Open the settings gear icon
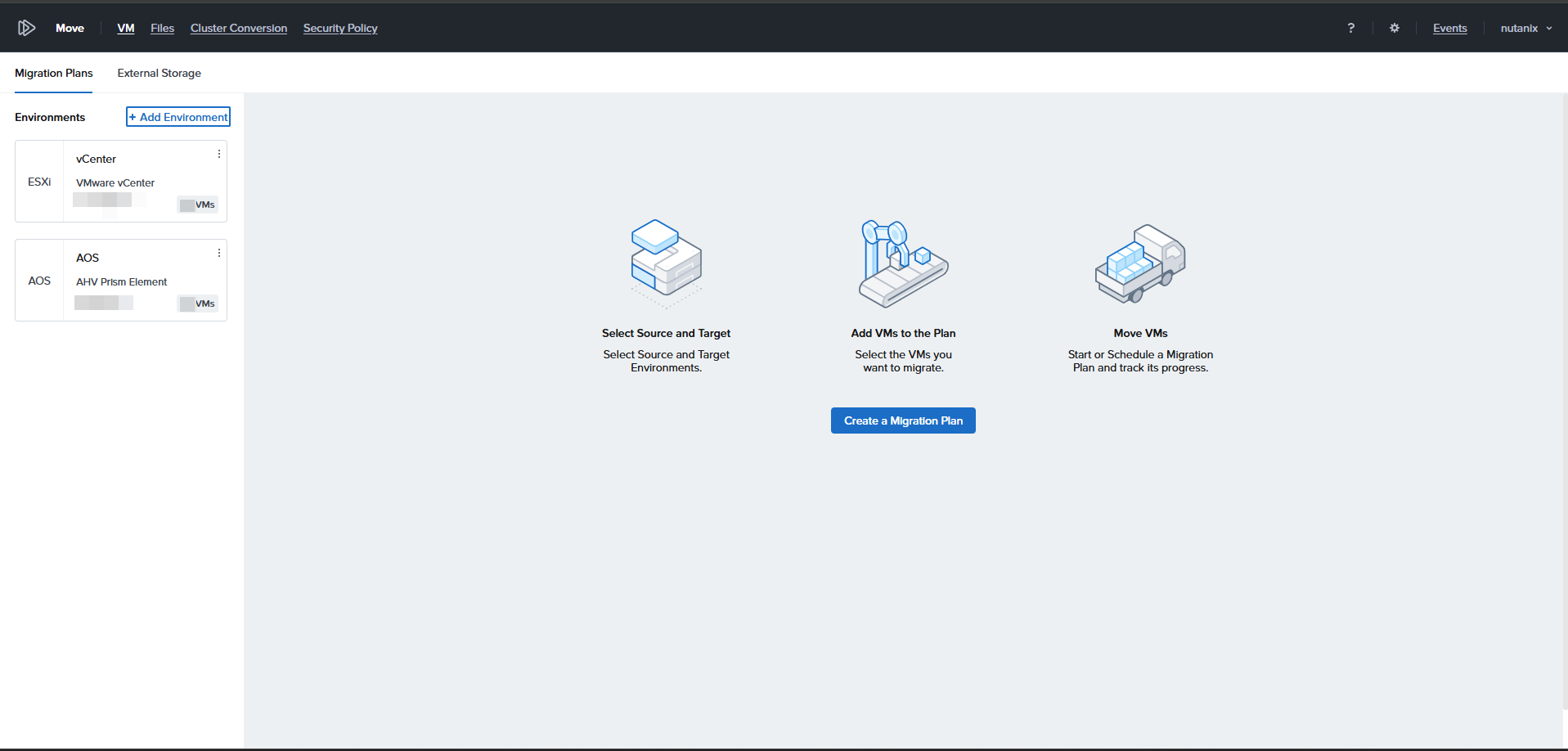 point(1395,28)
